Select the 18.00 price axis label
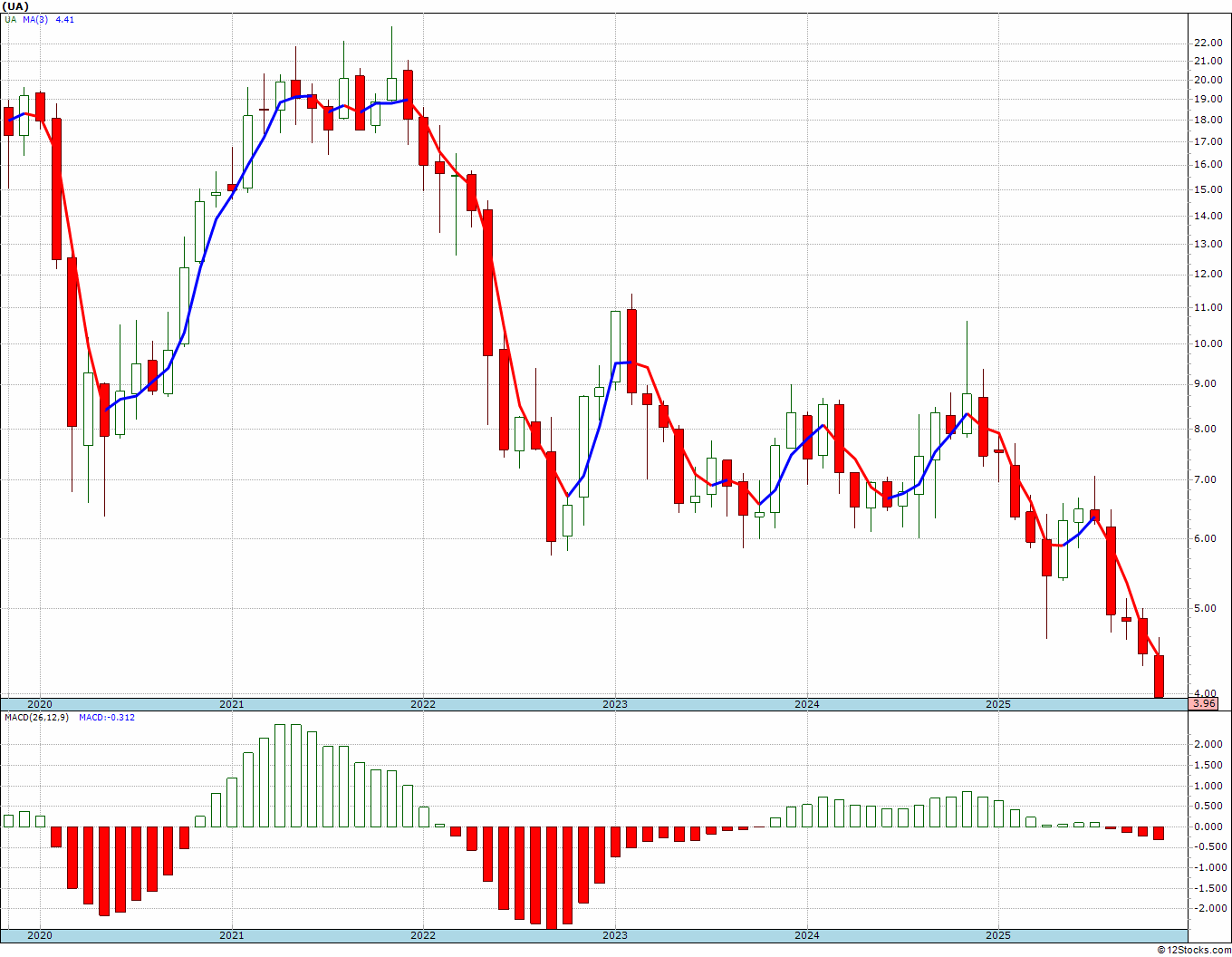 [1208, 121]
